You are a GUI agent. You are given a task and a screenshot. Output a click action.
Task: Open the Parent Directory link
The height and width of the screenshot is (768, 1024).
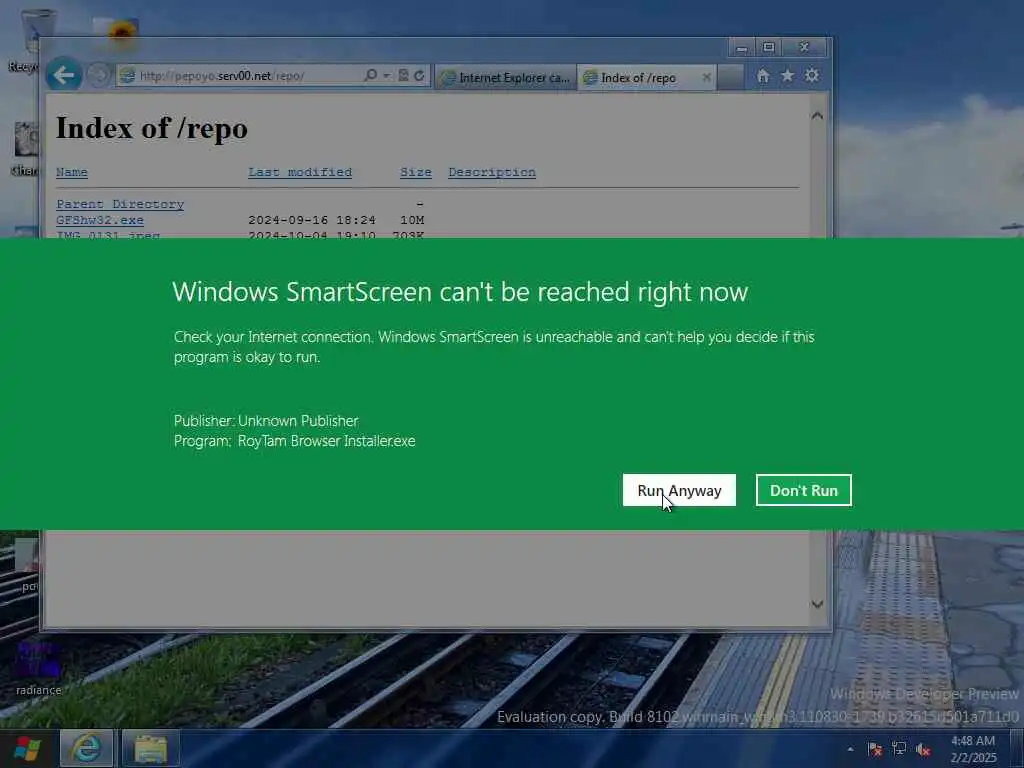tap(120, 204)
